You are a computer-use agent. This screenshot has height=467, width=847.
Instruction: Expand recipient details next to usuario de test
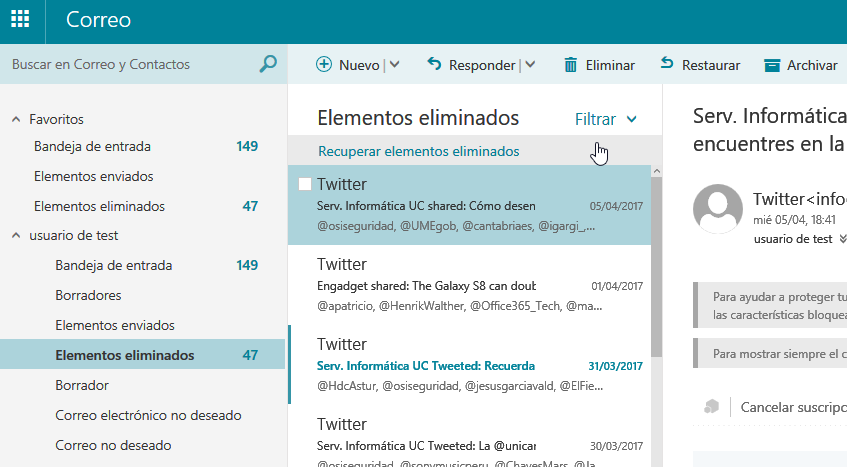tap(842, 239)
